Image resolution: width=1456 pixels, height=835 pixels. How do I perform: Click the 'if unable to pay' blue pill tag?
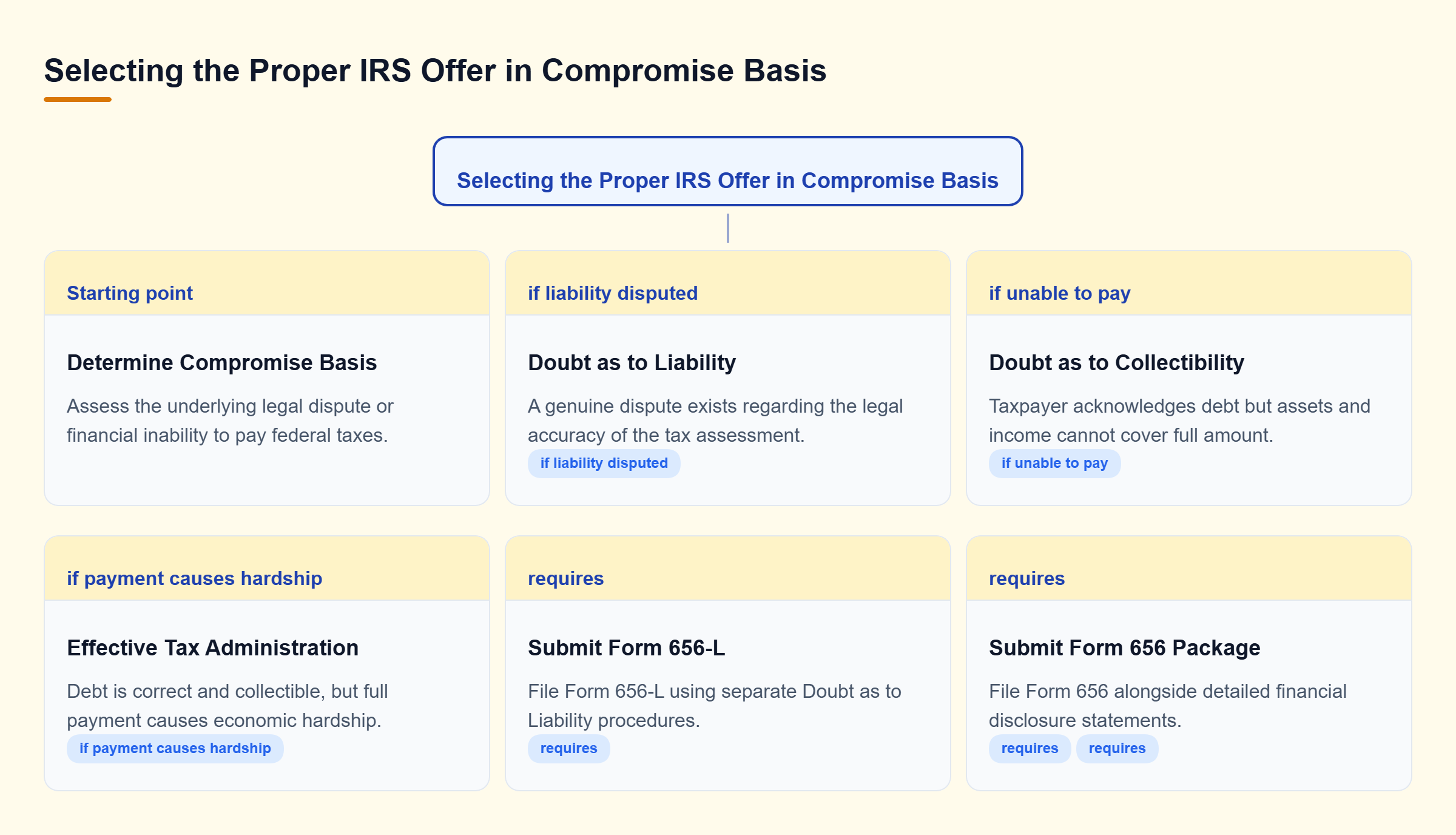[1054, 463]
